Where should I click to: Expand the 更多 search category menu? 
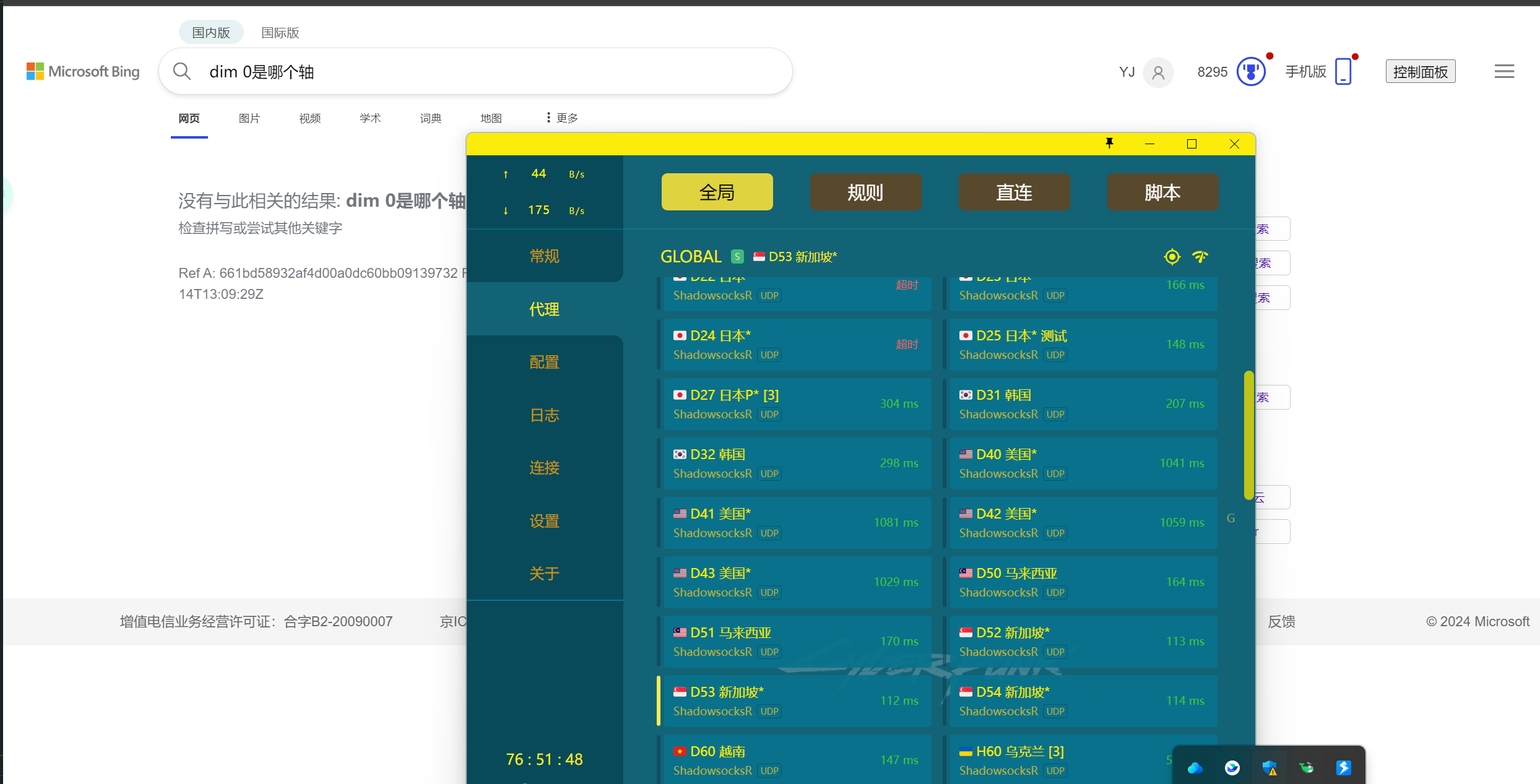[562, 118]
